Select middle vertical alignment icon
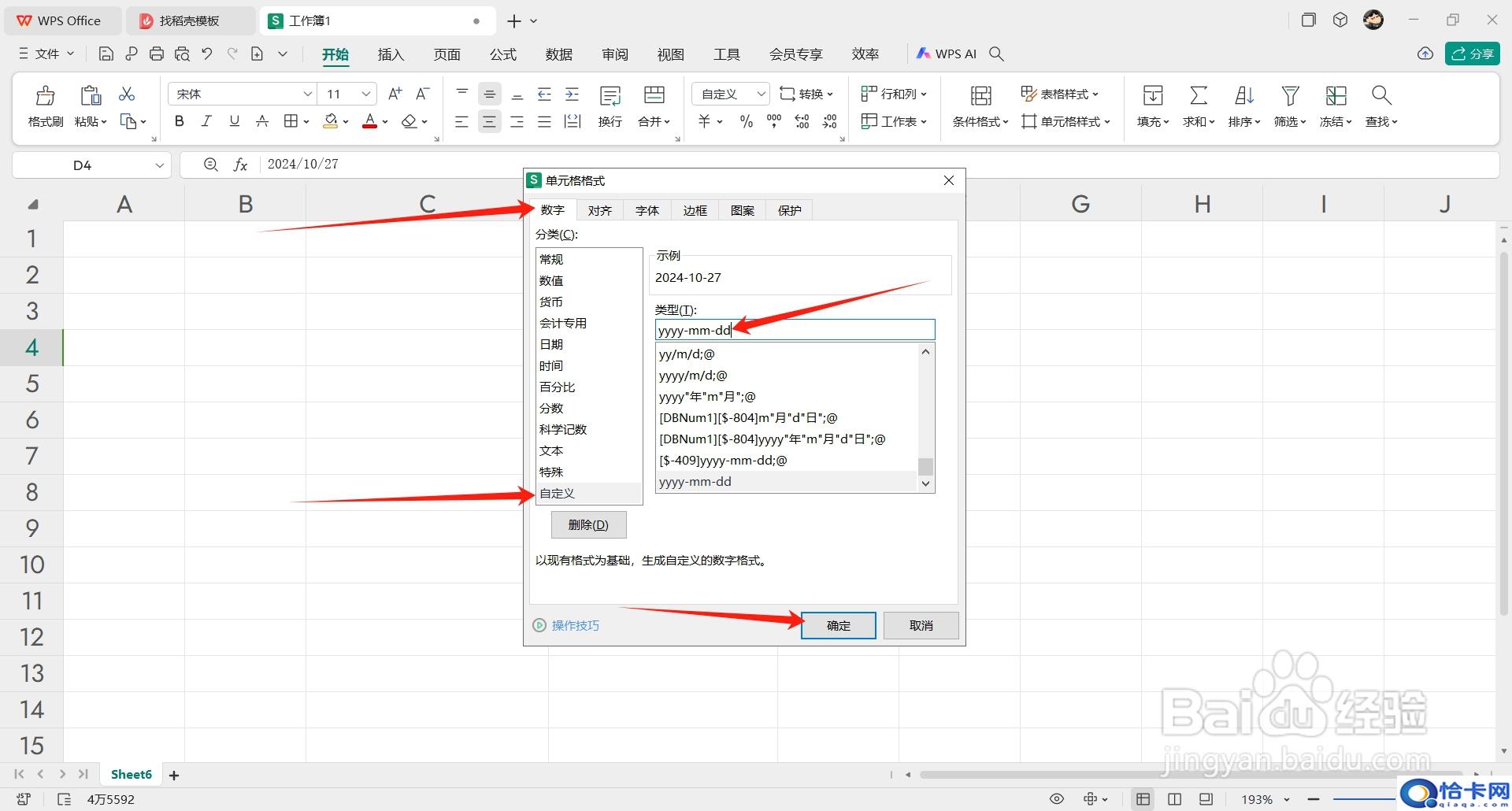Screen dimensions: 1512x811 pyautogui.click(x=489, y=94)
